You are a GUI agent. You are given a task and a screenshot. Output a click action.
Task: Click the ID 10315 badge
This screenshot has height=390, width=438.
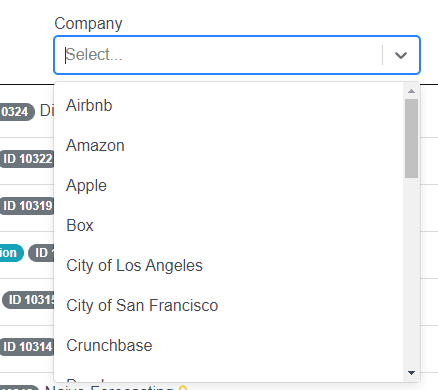pos(29,300)
